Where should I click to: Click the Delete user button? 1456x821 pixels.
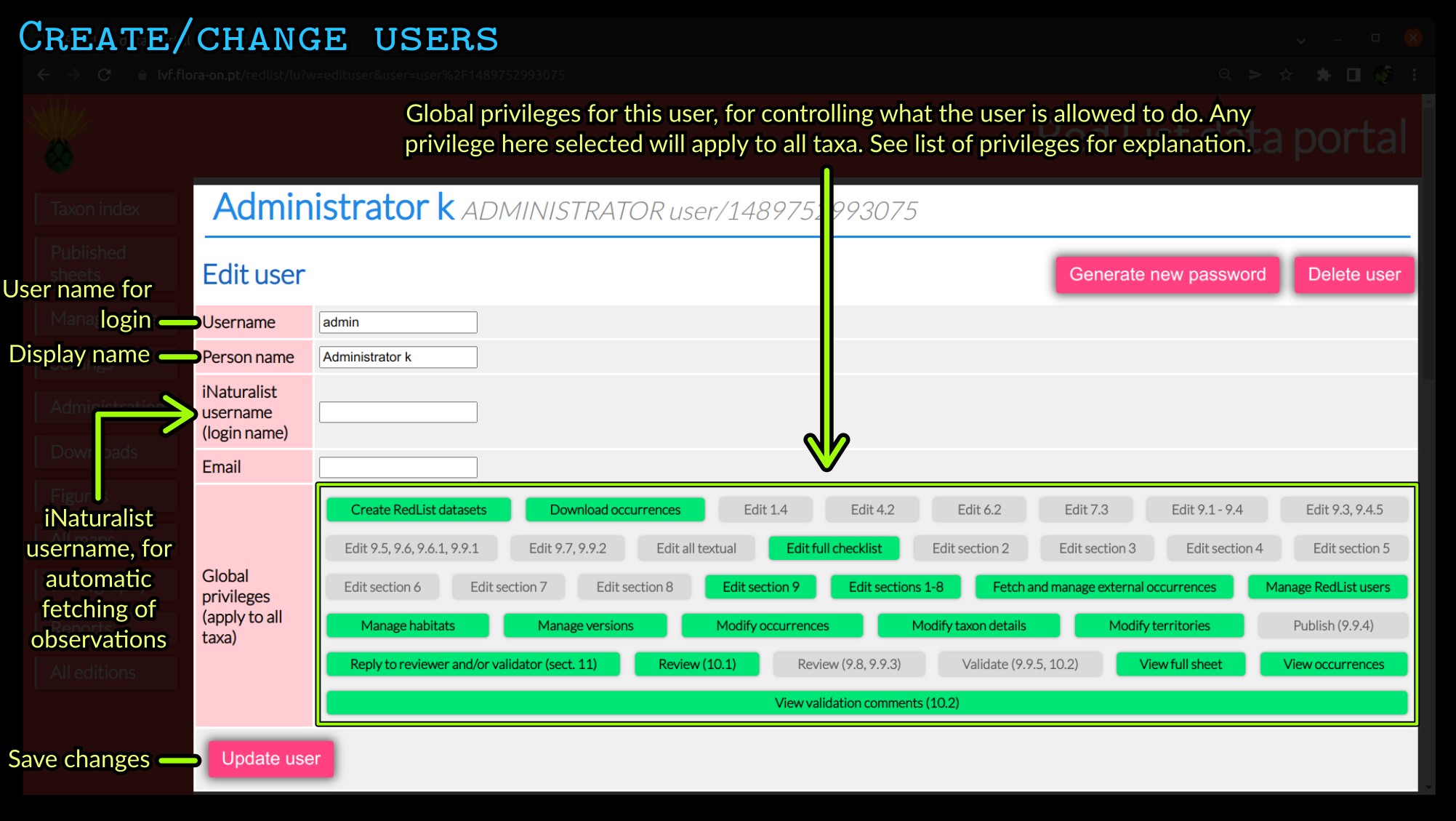(1354, 275)
